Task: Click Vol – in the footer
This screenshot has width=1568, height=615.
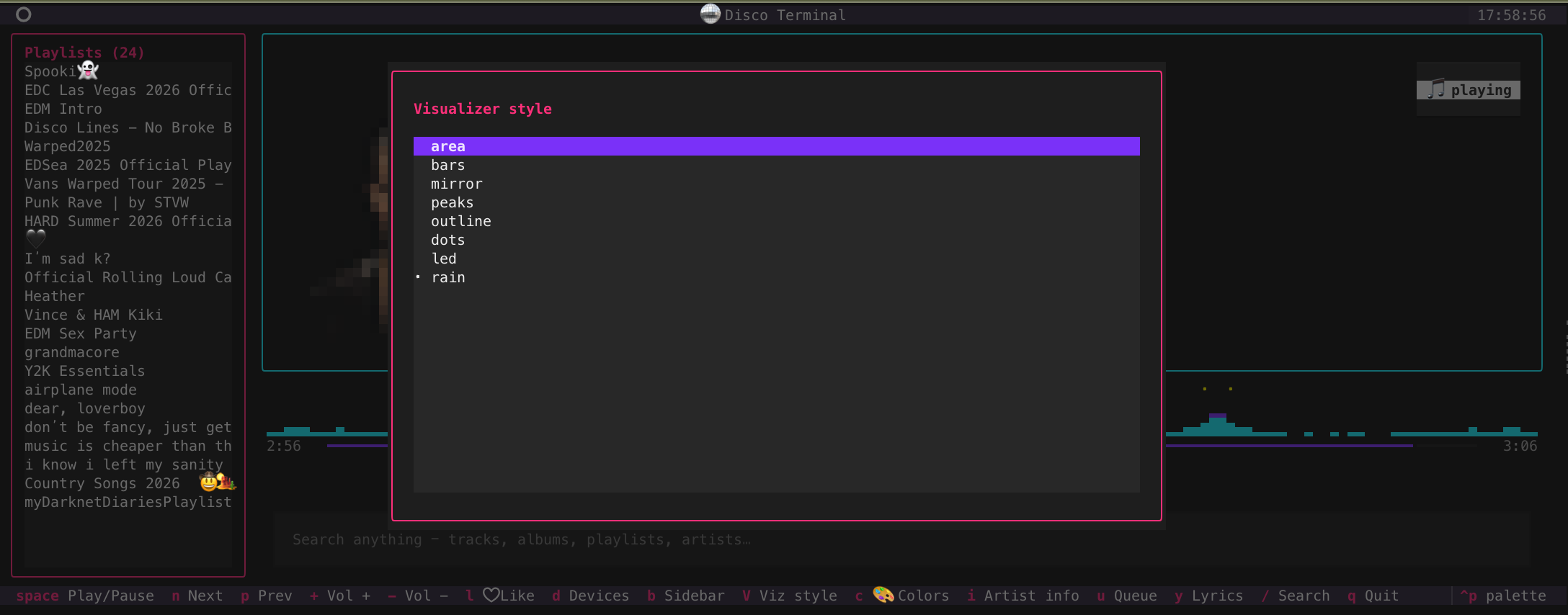Action: pos(418,596)
